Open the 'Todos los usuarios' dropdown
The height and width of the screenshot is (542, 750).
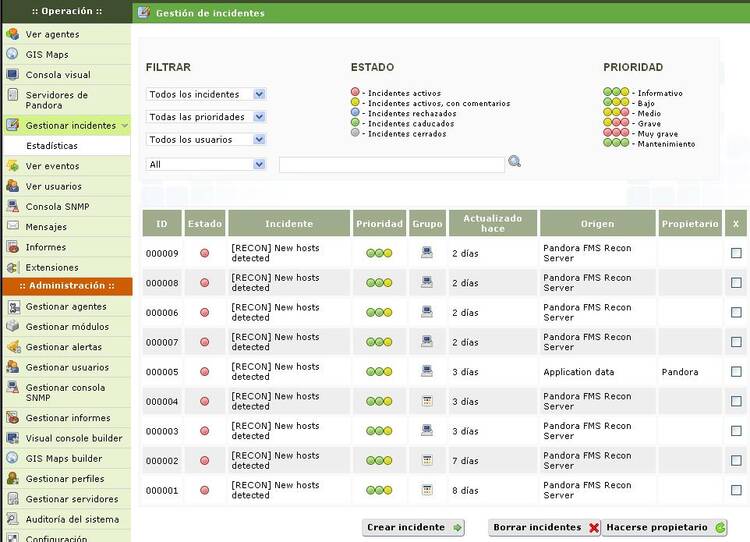tap(206, 140)
